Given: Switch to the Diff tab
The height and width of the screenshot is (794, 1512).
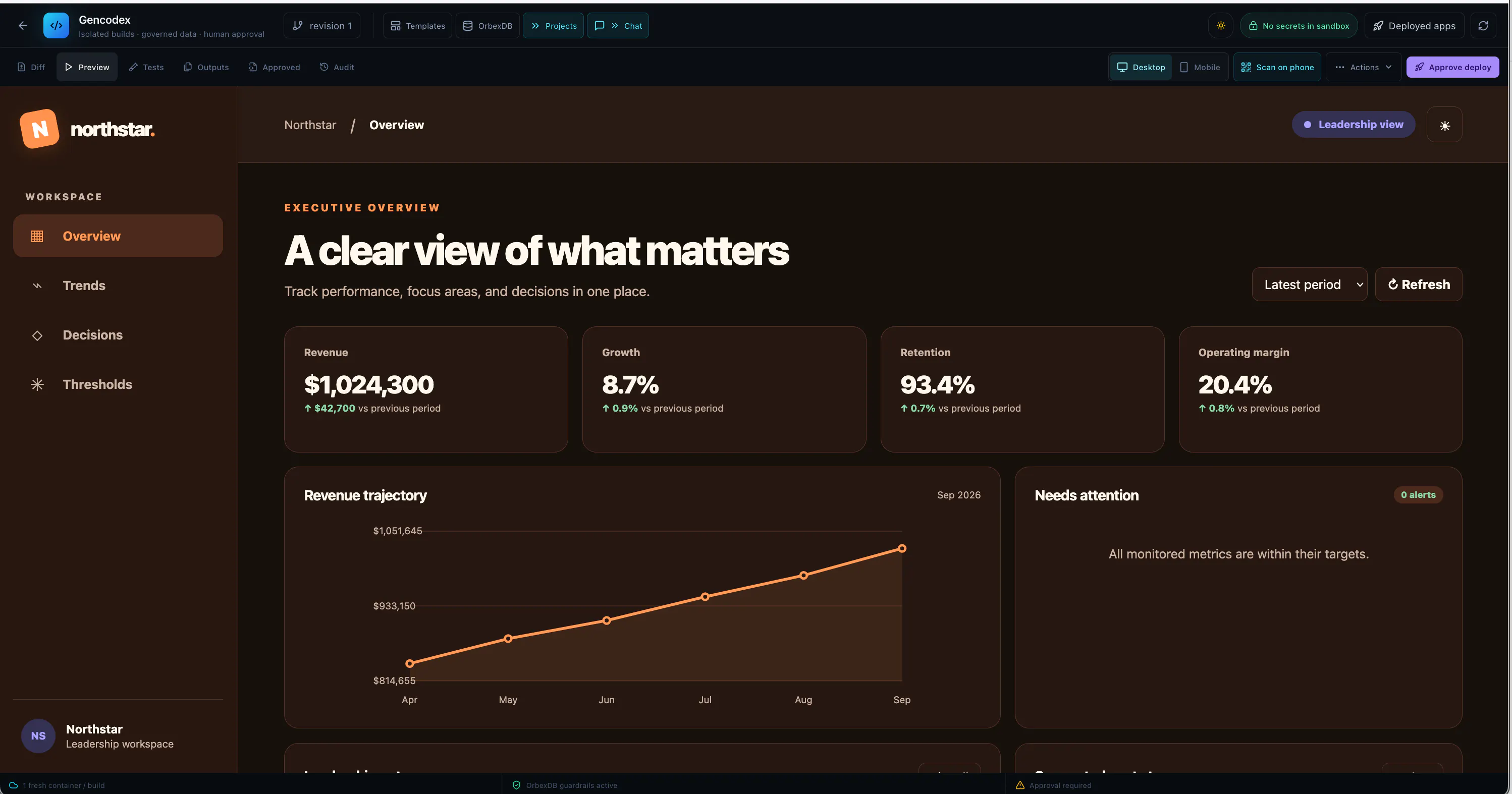Looking at the screenshot, I should (x=31, y=67).
